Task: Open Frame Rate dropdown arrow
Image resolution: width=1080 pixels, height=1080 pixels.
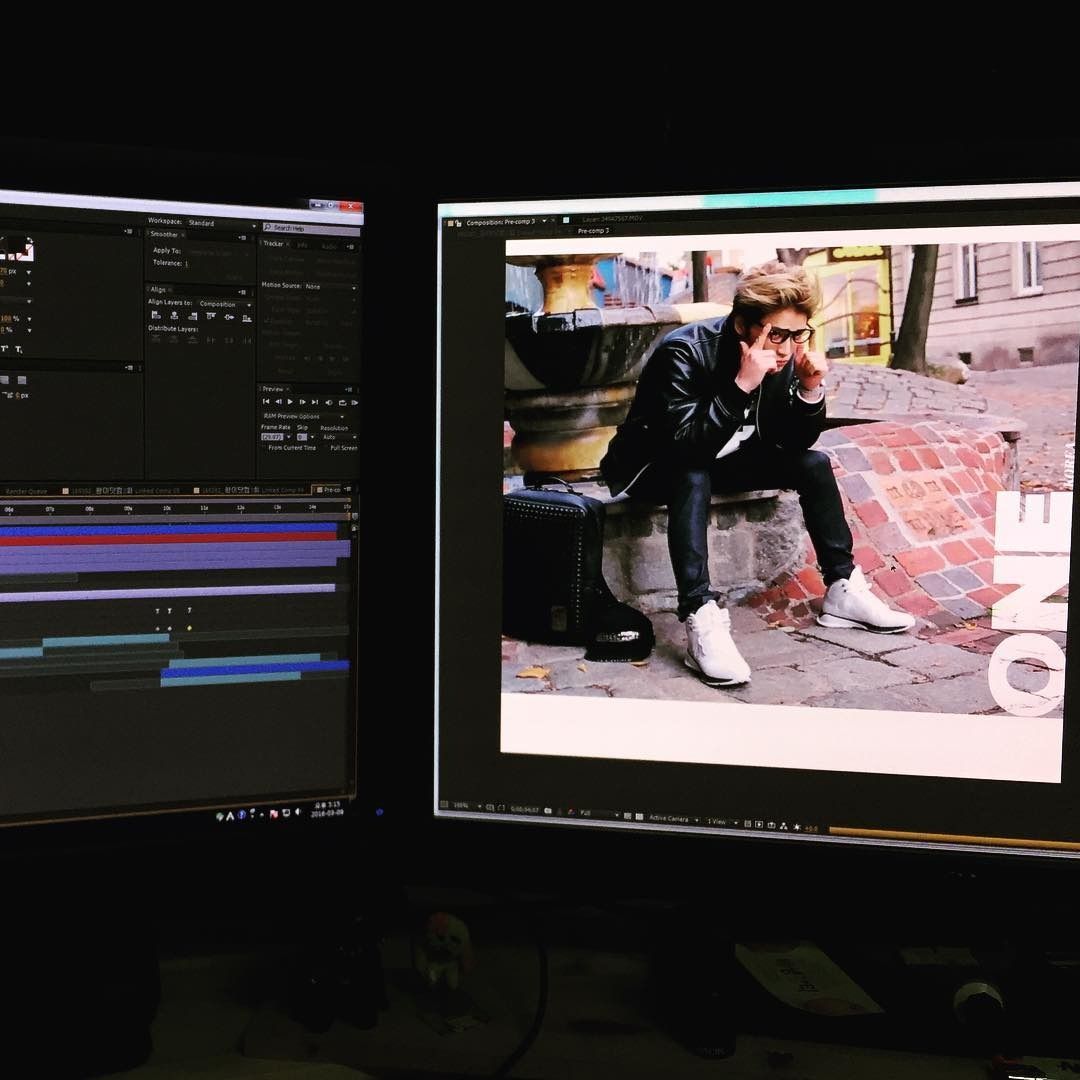Action: (289, 437)
